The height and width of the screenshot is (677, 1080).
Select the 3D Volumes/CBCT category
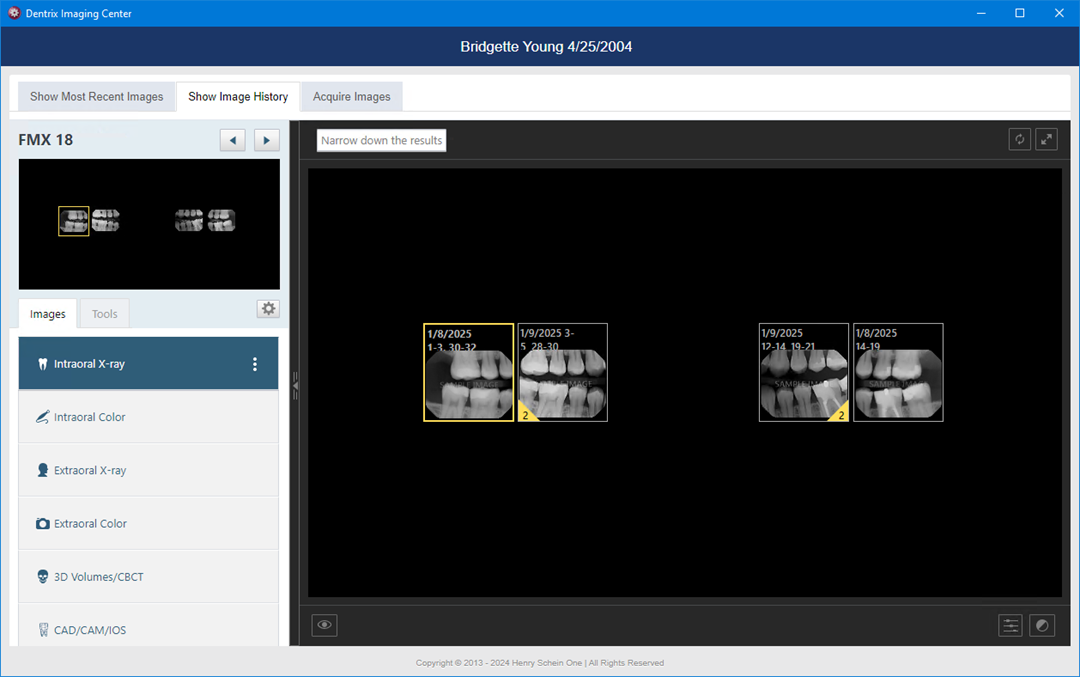149,577
